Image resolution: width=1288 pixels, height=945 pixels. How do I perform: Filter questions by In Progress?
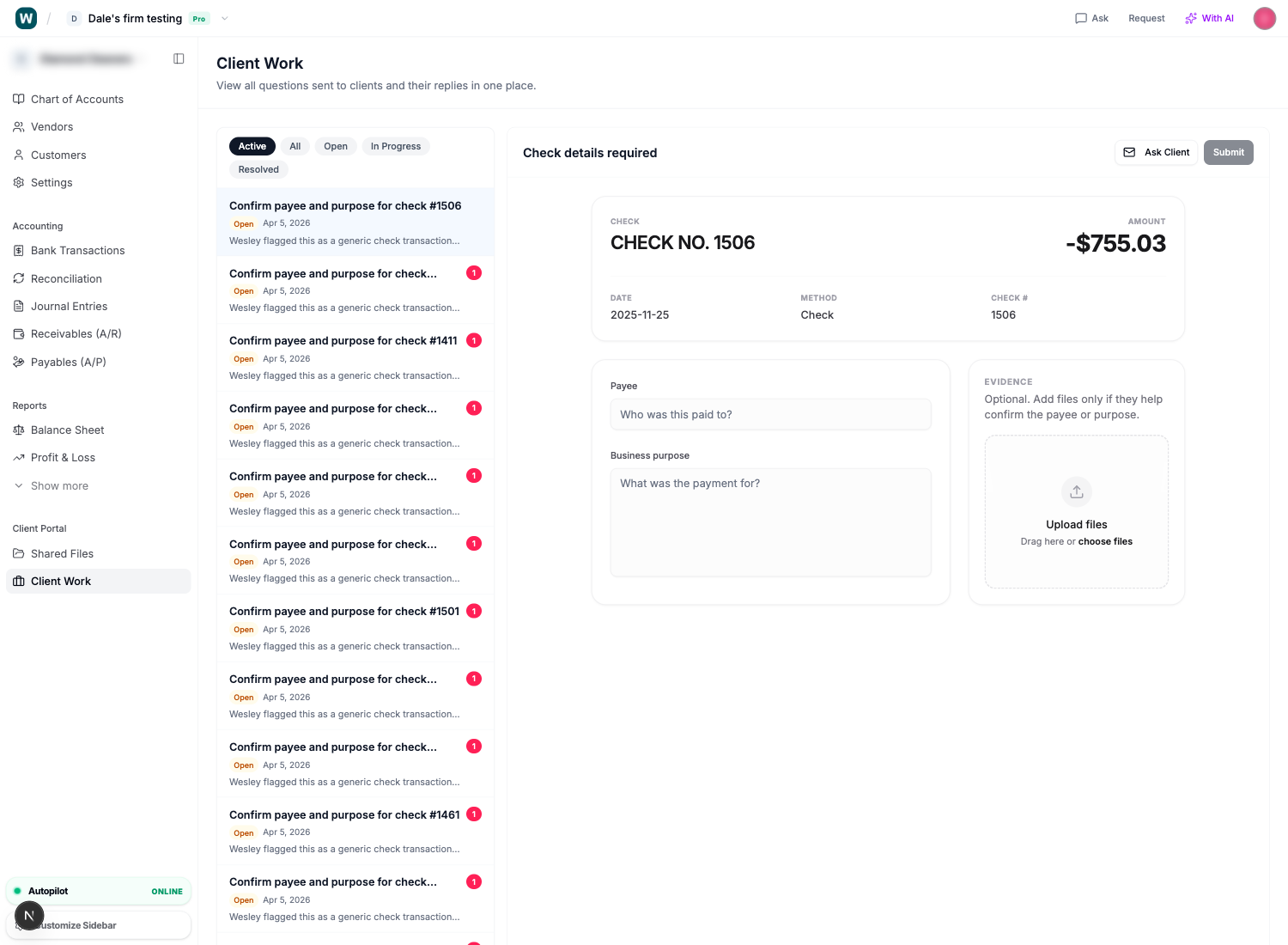tap(395, 146)
